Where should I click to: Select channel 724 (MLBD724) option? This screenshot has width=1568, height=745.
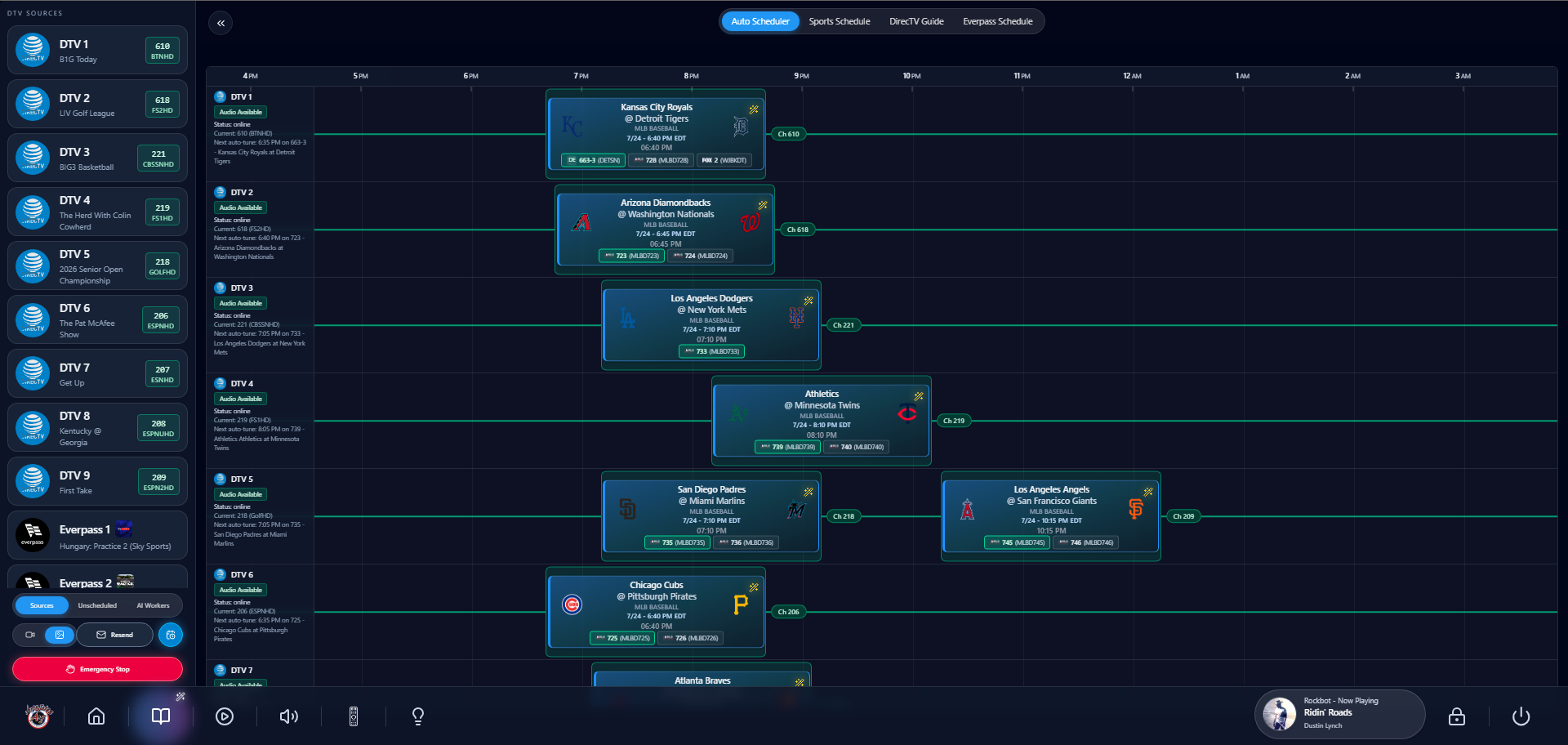click(x=700, y=256)
